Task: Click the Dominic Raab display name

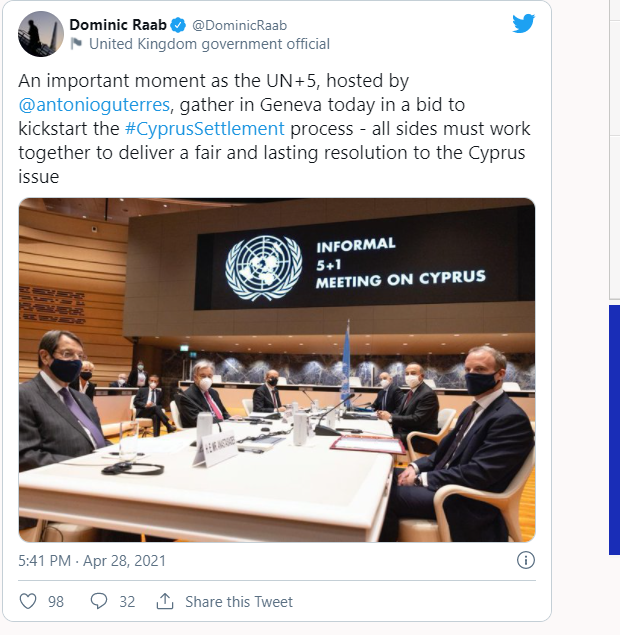Action: [119, 23]
